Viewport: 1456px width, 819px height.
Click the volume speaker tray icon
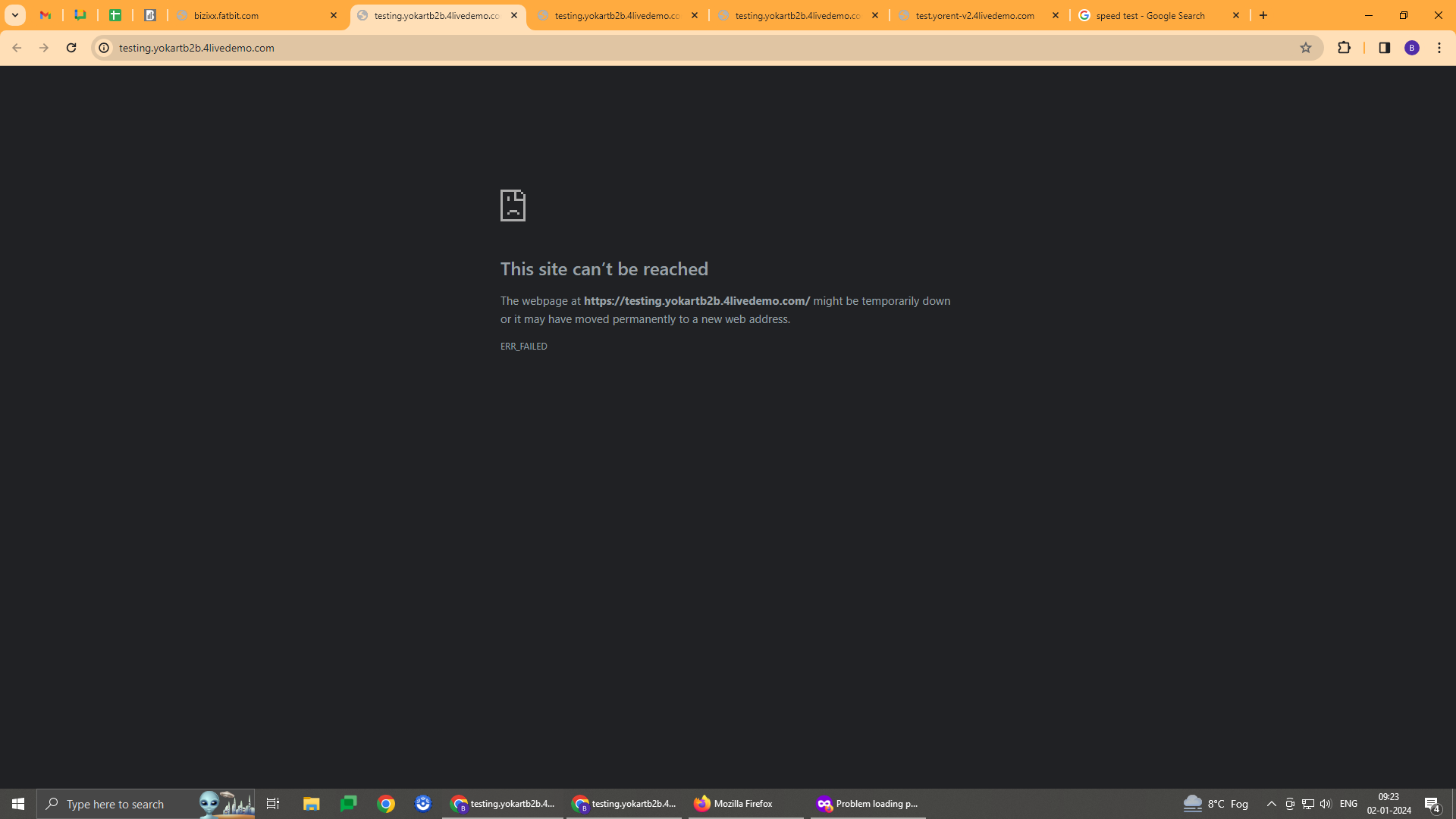pyautogui.click(x=1326, y=804)
